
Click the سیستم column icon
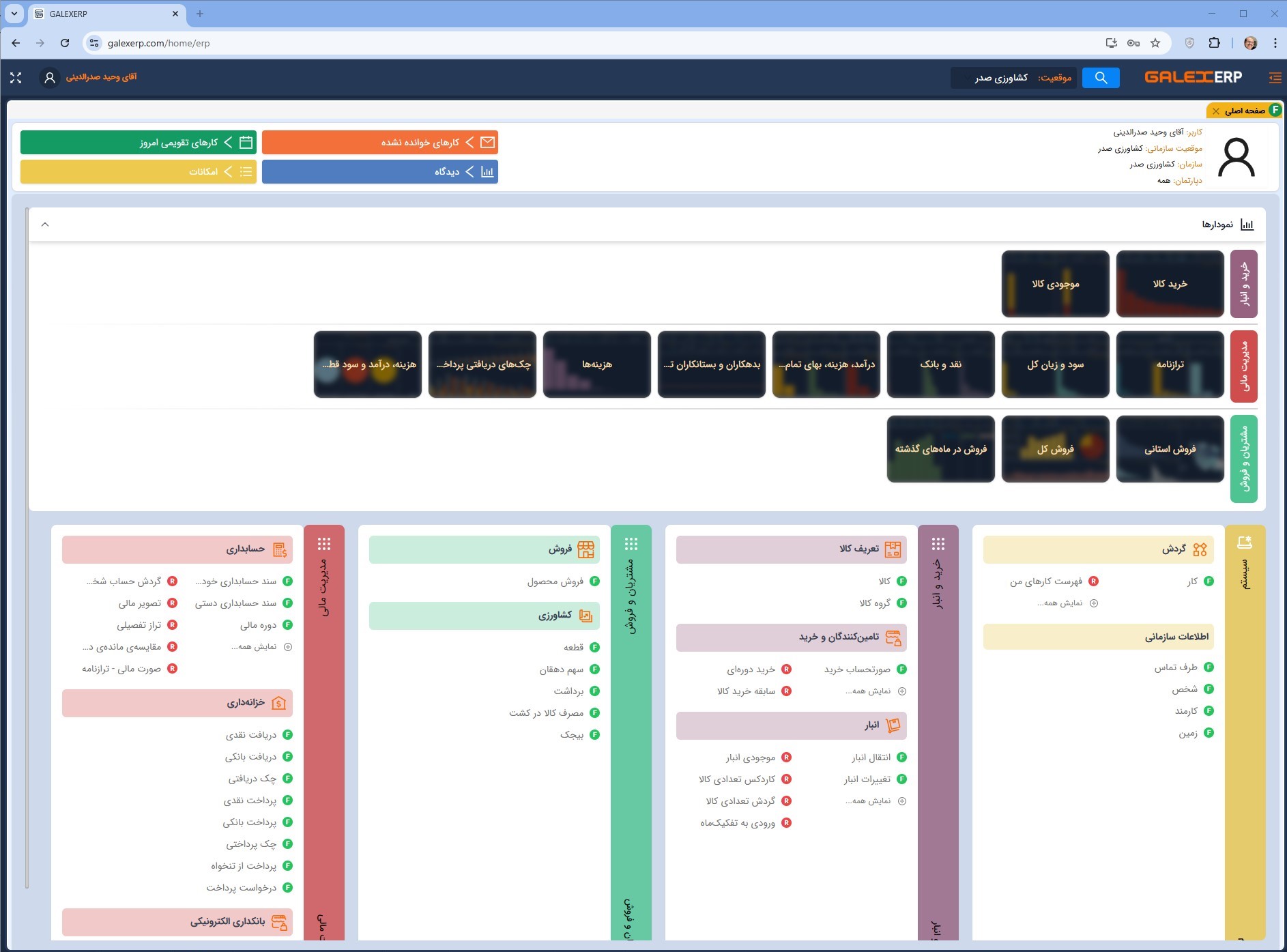click(x=1245, y=543)
